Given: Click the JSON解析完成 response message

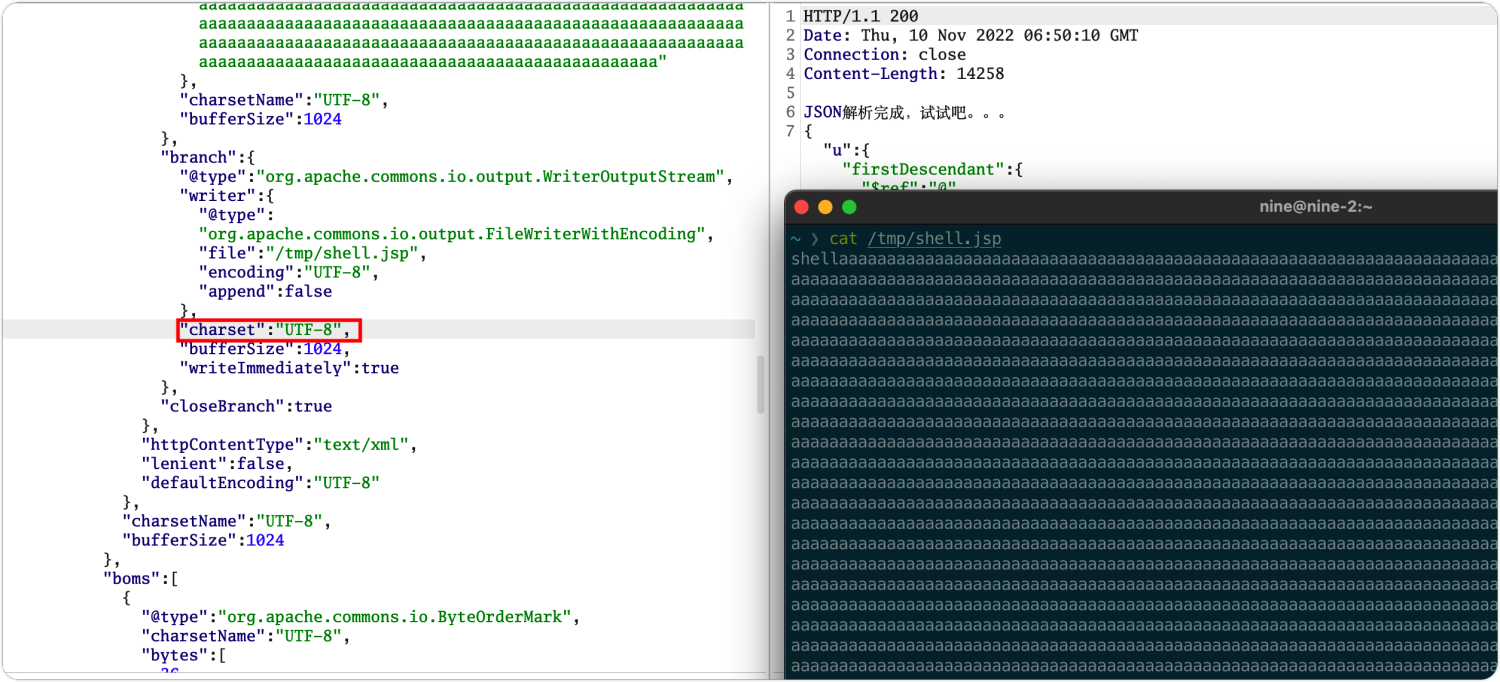Looking at the screenshot, I should tap(905, 112).
